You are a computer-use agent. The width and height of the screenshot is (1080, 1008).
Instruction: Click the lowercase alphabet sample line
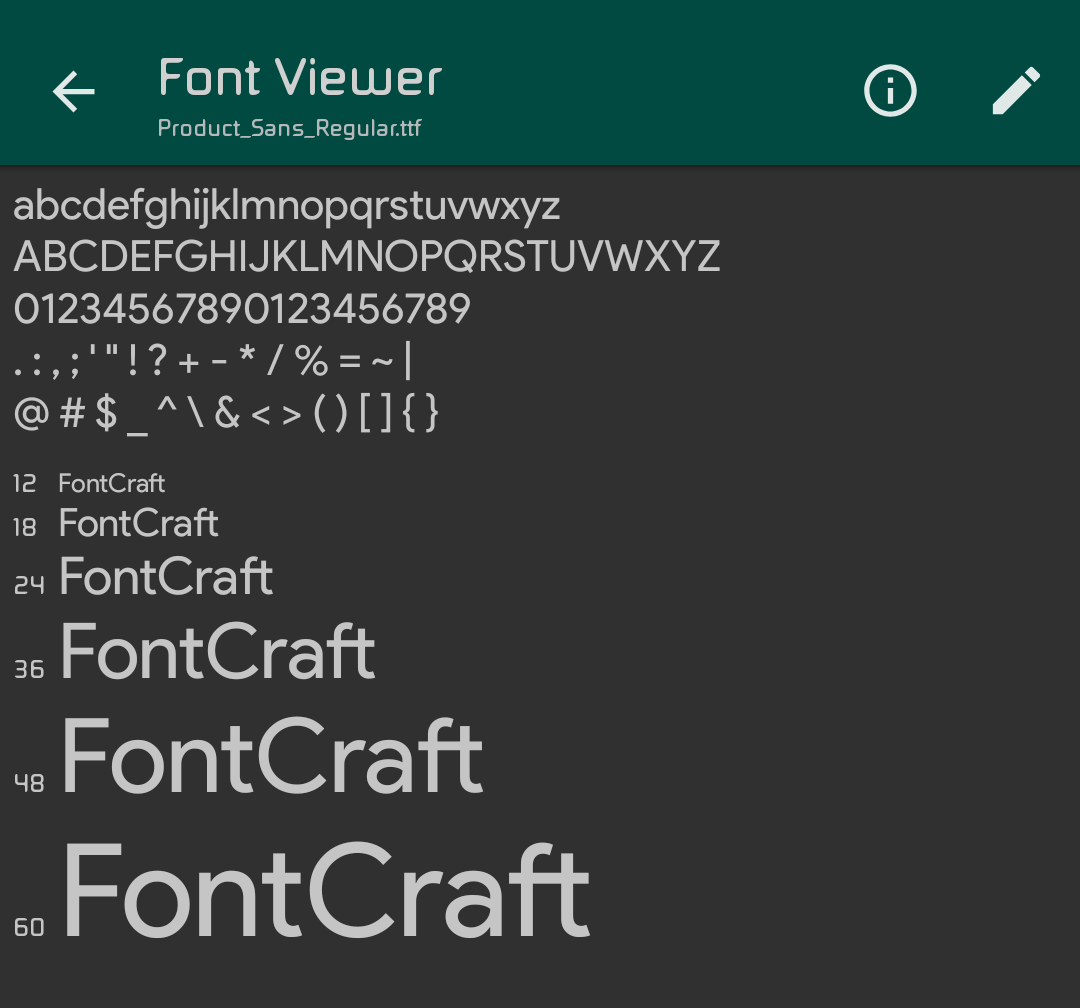287,207
